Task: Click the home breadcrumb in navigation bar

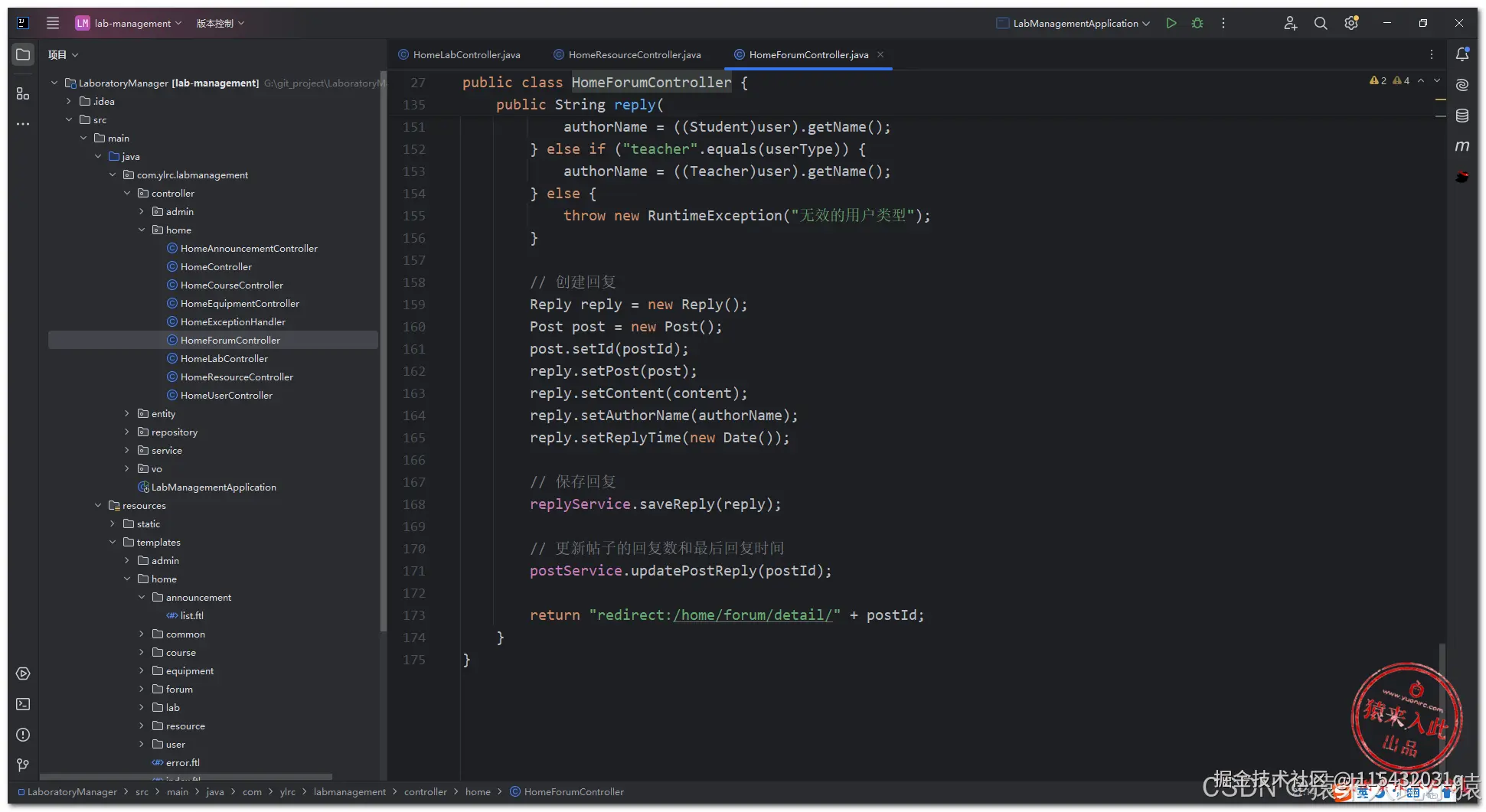Action: point(478,792)
